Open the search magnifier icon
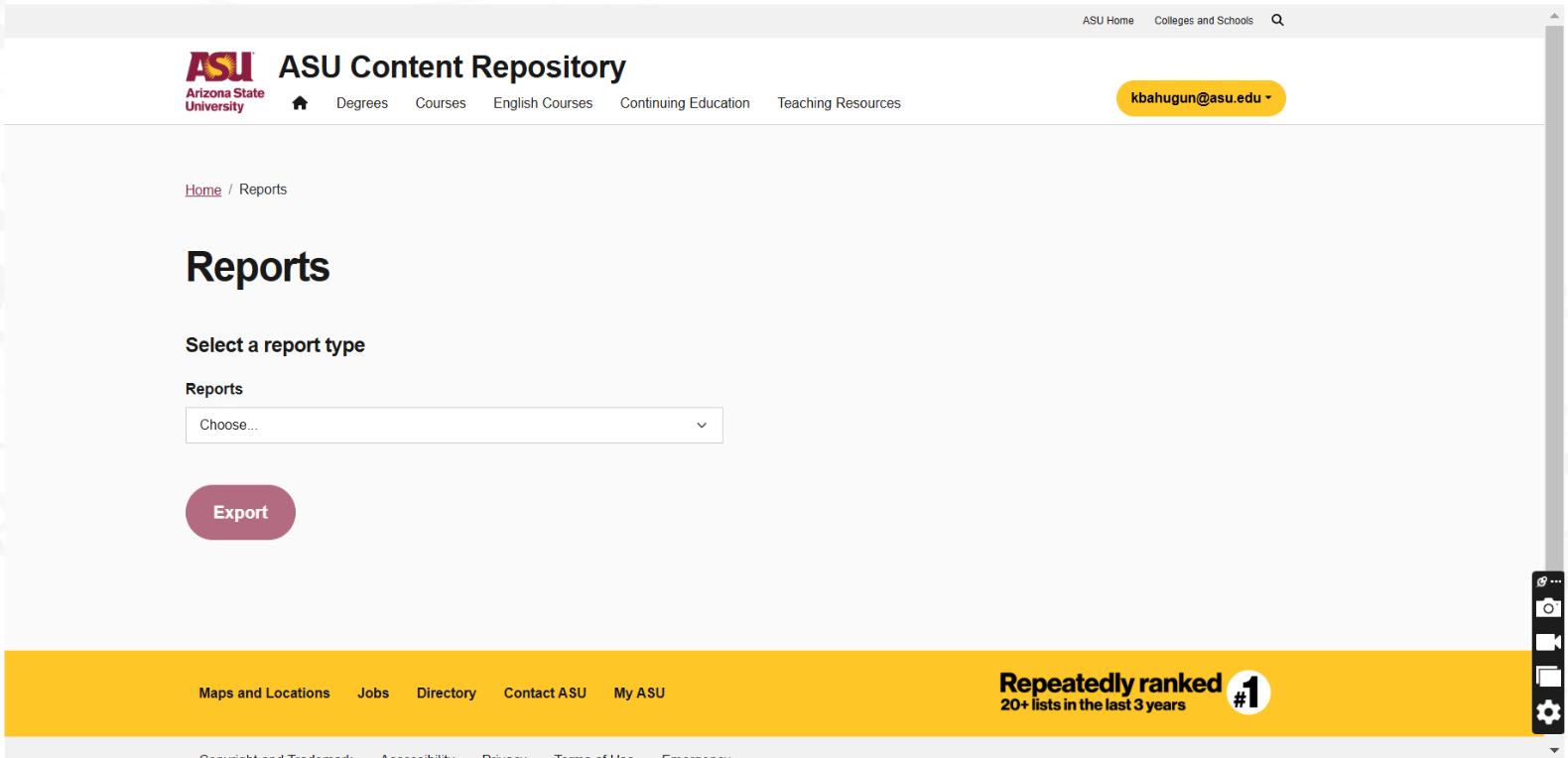Image resolution: width=1568 pixels, height=758 pixels. (x=1277, y=20)
